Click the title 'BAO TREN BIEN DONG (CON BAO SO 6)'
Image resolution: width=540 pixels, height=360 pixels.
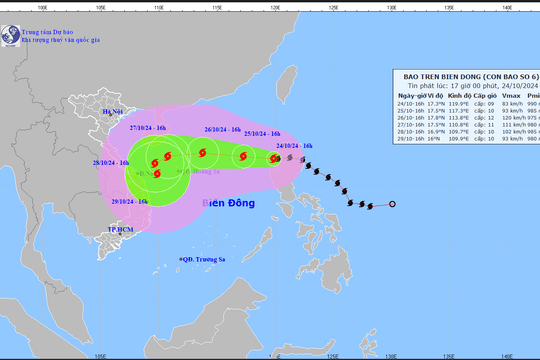(x=471, y=77)
